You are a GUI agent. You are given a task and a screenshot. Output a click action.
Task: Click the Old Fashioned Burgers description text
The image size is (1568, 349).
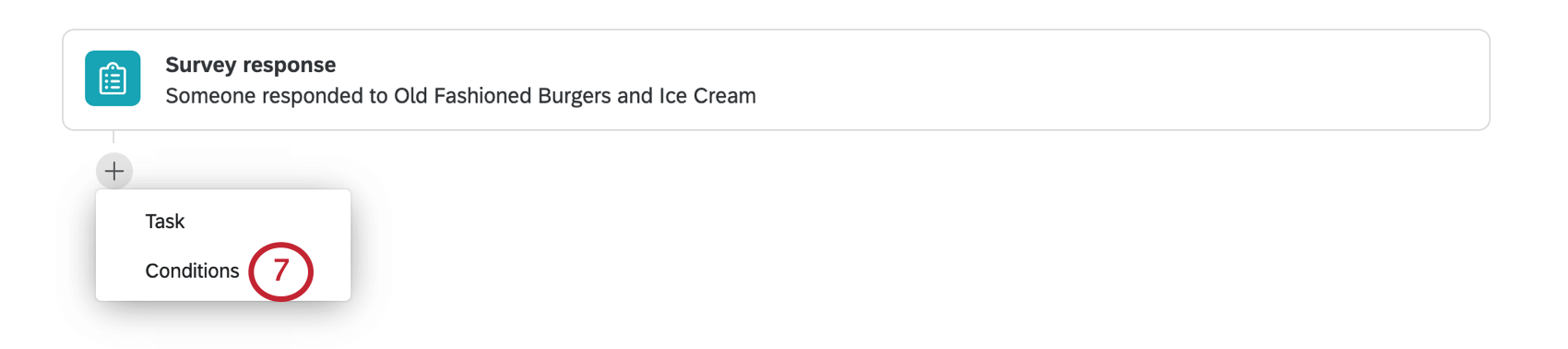pyautogui.click(x=460, y=96)
